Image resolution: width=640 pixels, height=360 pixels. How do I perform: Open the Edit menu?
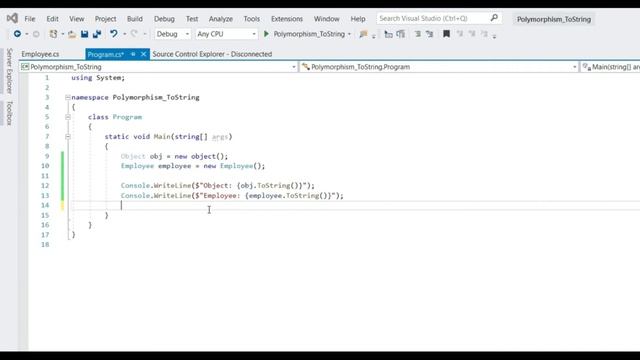coord(52,19)
